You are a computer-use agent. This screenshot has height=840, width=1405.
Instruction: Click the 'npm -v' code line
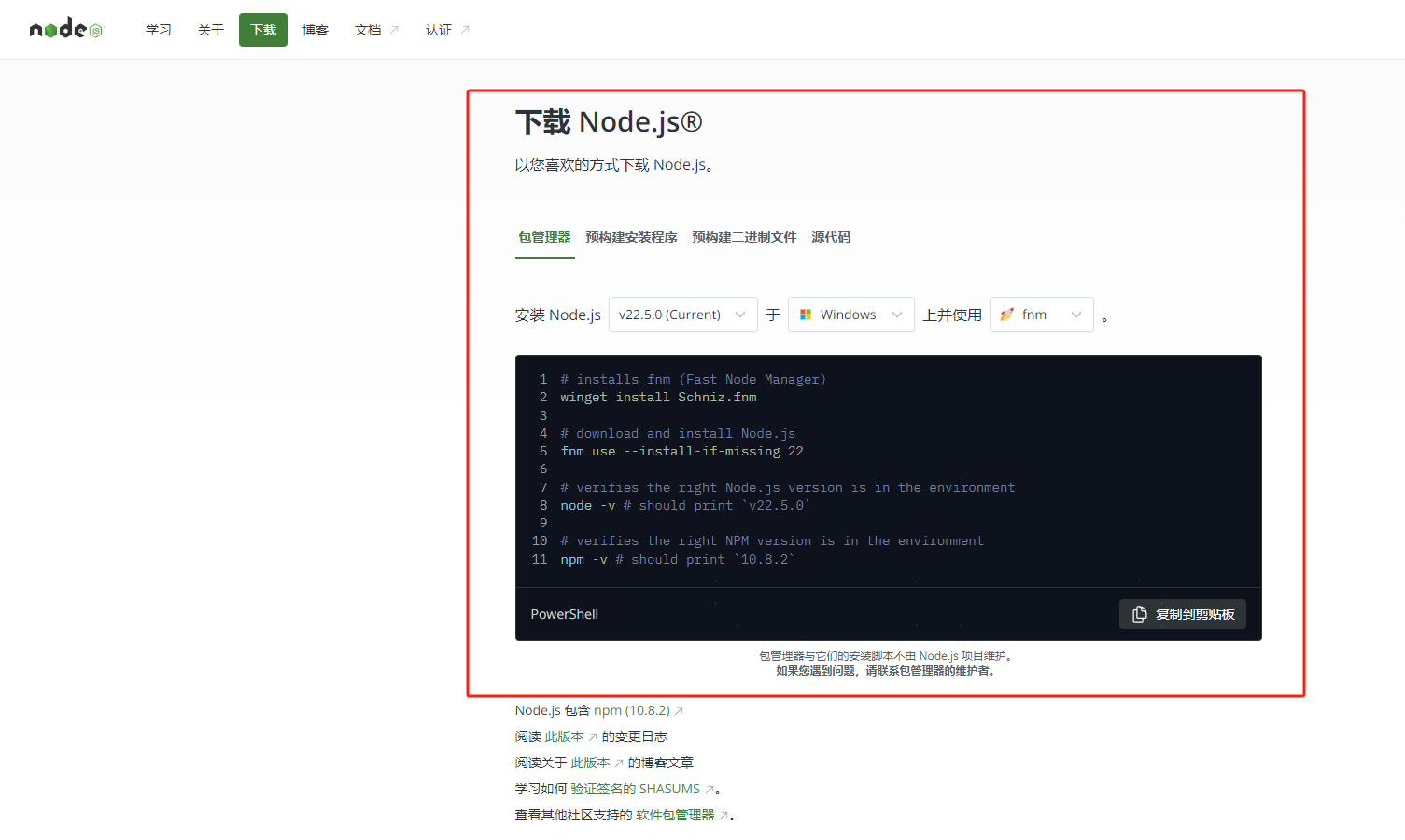tap(678, 559)
